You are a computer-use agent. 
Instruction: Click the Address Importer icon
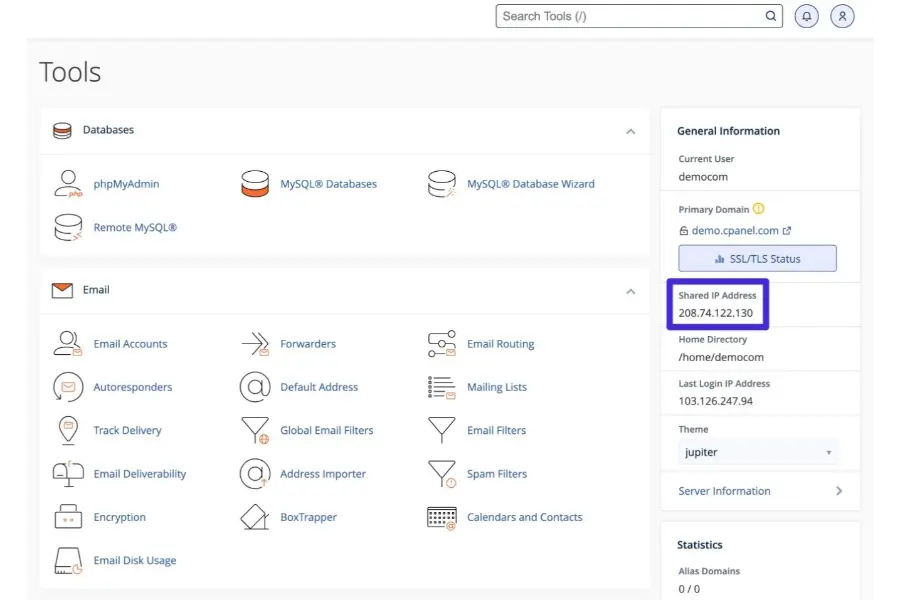click(255, 474)
